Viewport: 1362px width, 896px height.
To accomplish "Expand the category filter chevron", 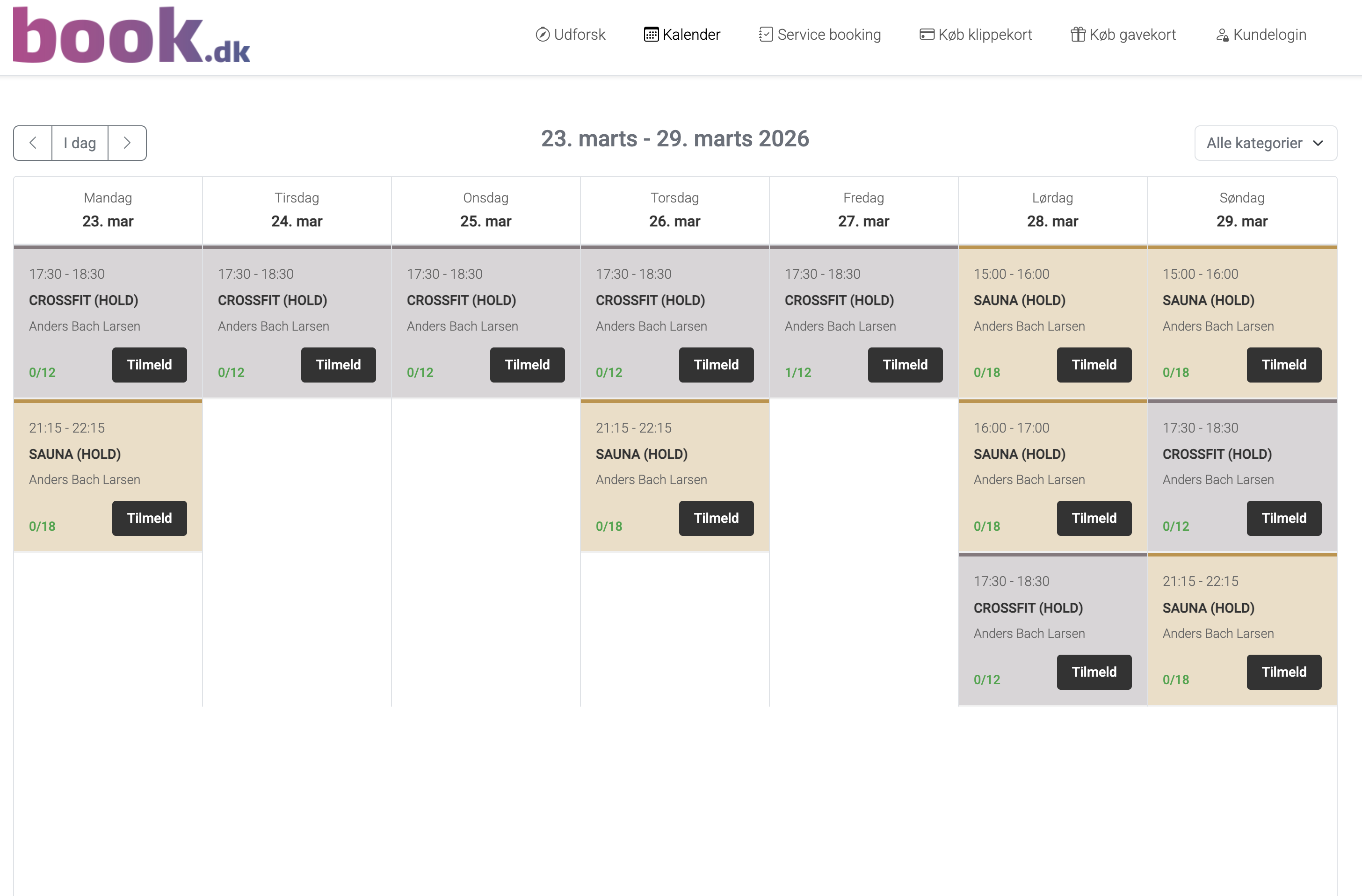I will [1318, 143].
